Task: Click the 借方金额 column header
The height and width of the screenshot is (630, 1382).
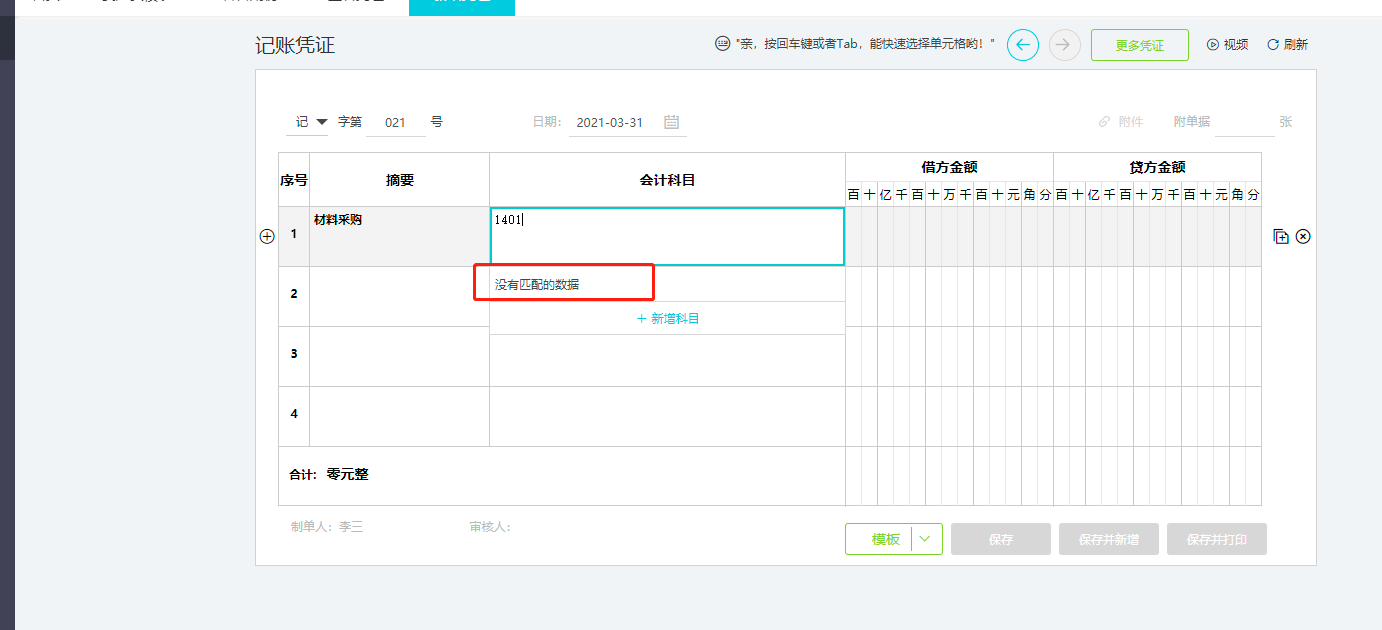Action: click(x=949, y=167)
